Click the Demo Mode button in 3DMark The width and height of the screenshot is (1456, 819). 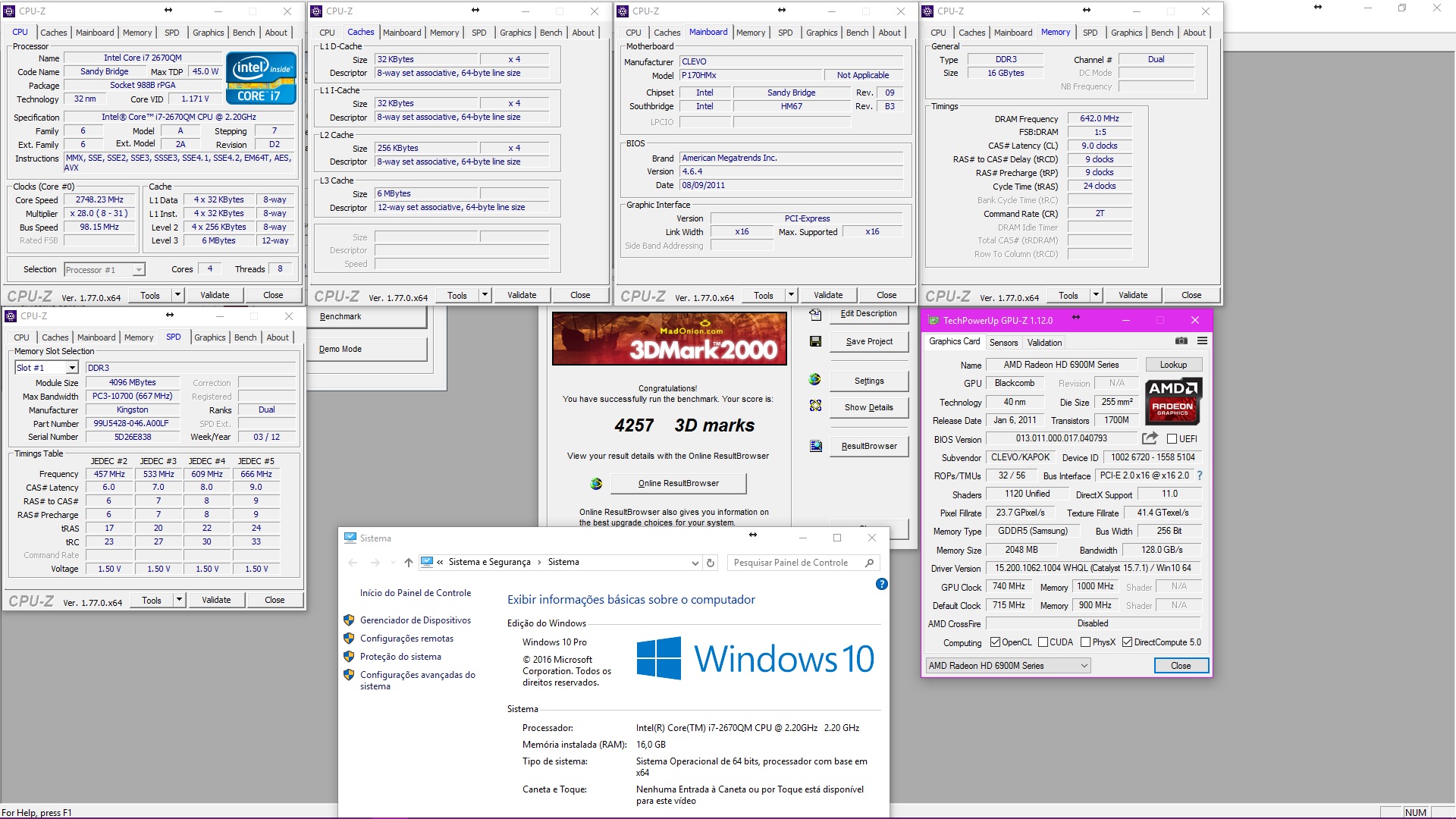(368, 349)
